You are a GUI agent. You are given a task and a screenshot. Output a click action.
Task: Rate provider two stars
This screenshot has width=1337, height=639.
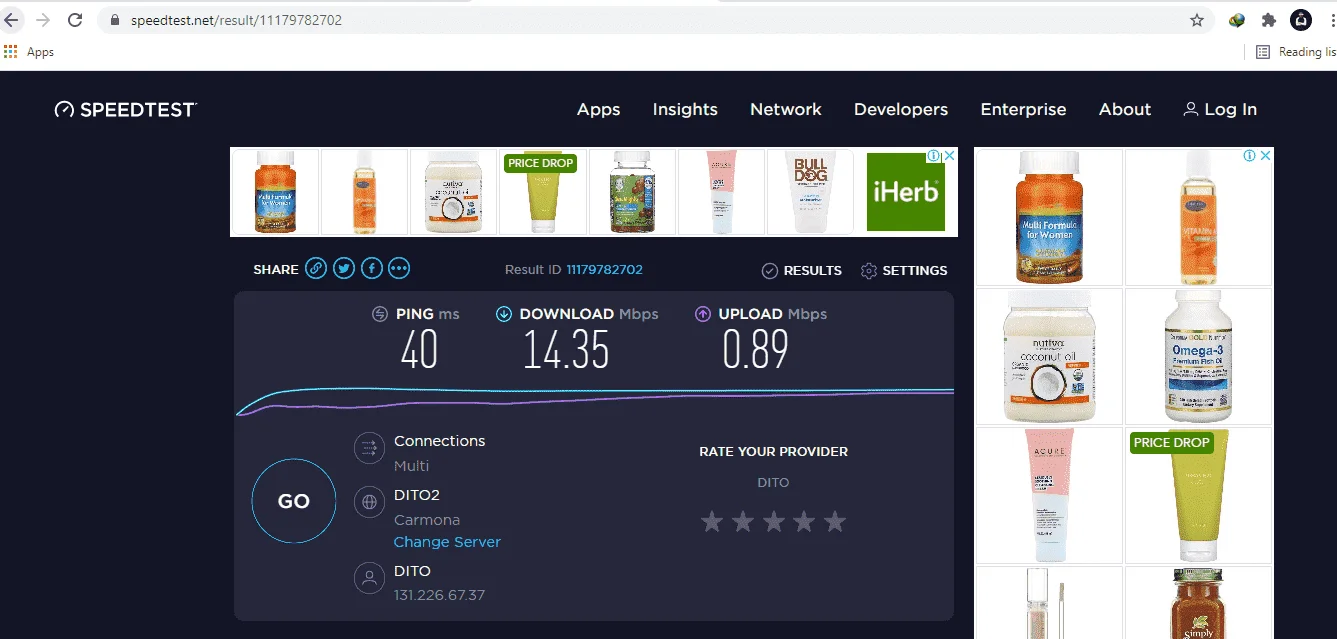(x=742, y=522)
